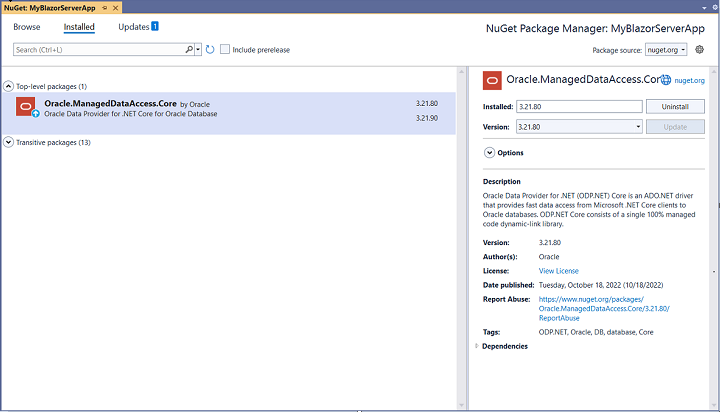Click update-available arrow on package icon
This screenshot has width=720, height=412.
pyautogui.click(x=35, y=113)
